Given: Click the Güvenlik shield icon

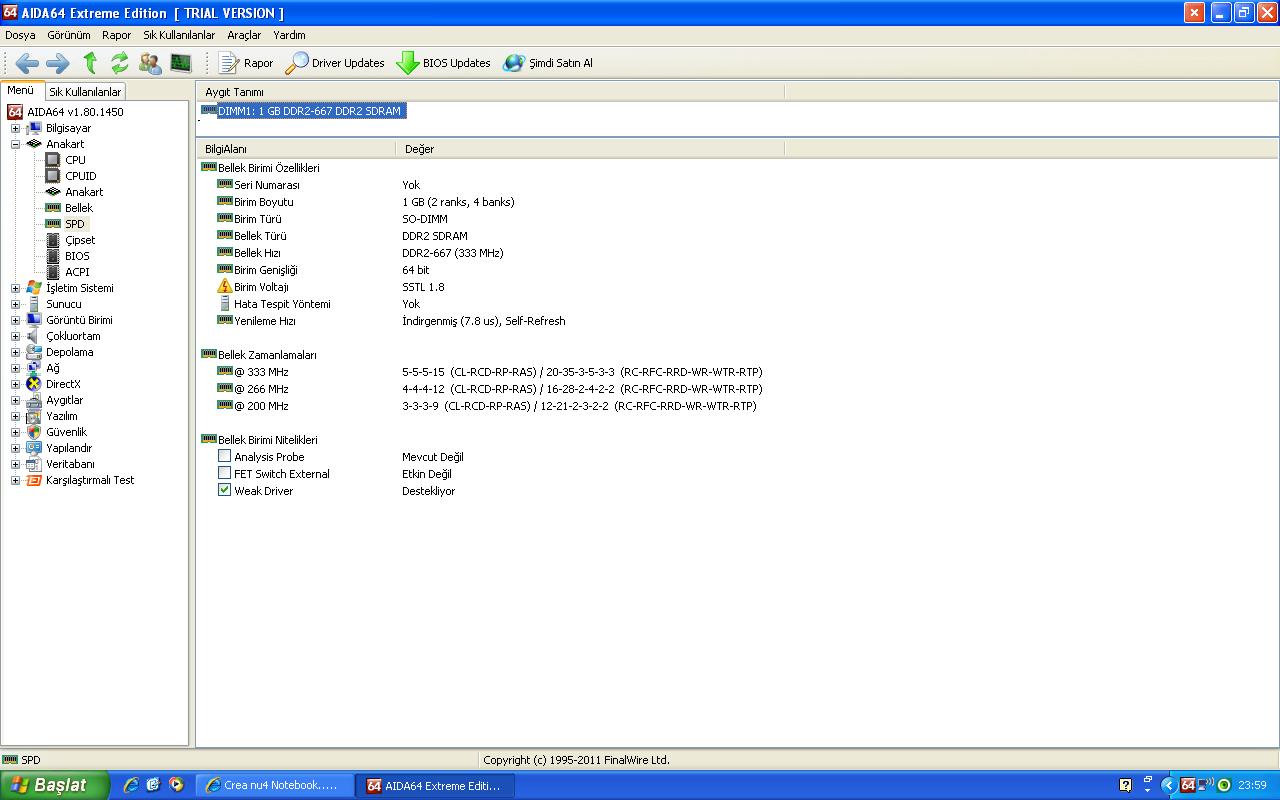Looking at the screenshot, I should pyautogui.click(x=34, y=432).
